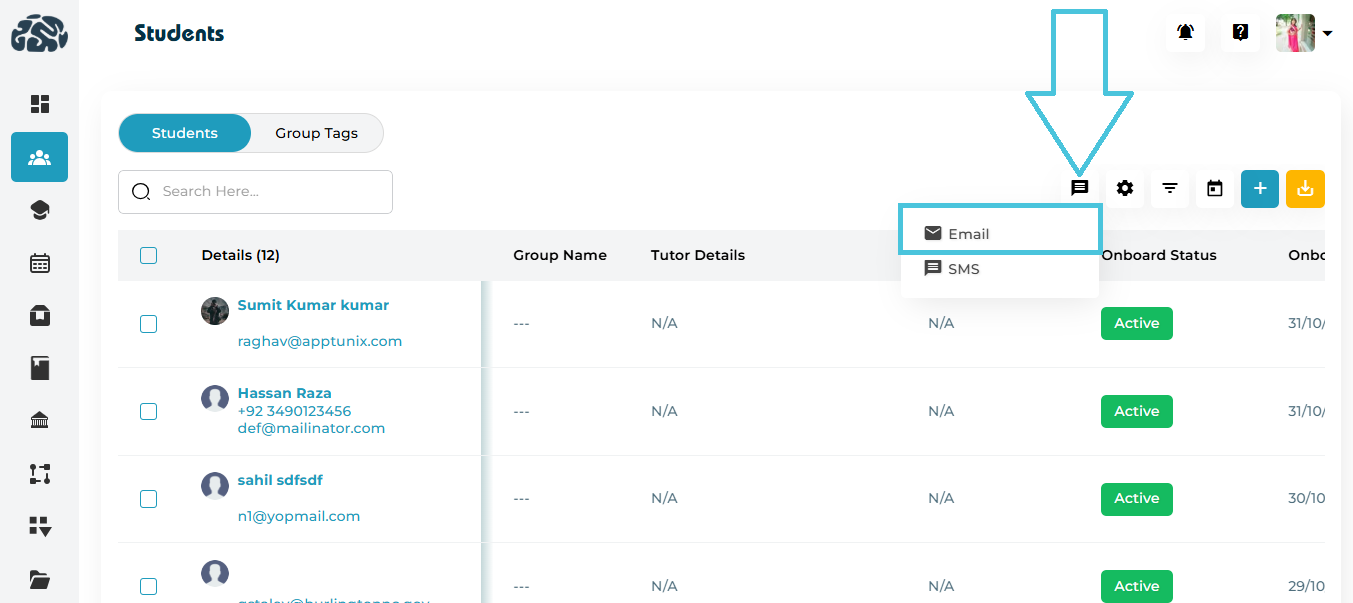Open the dashboard grid icon in sidebar
The width and height of the screenshot is (1353, 603).
pyautogui.click(x=40, y=104)
